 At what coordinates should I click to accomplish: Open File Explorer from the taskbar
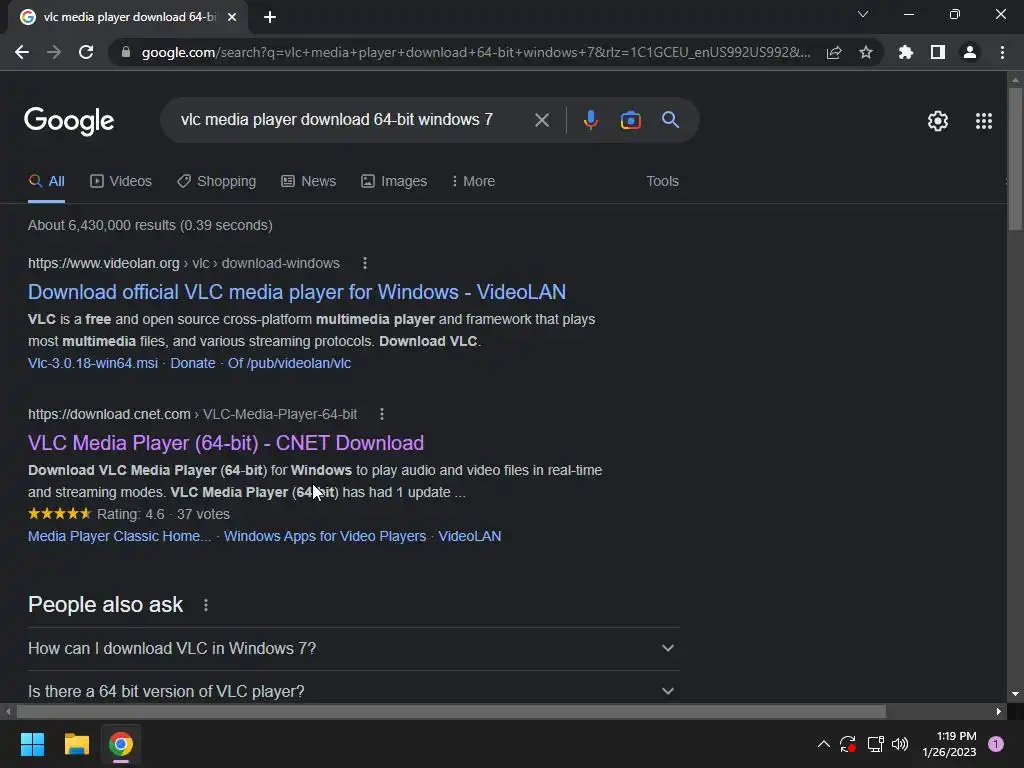coord(76,744)
